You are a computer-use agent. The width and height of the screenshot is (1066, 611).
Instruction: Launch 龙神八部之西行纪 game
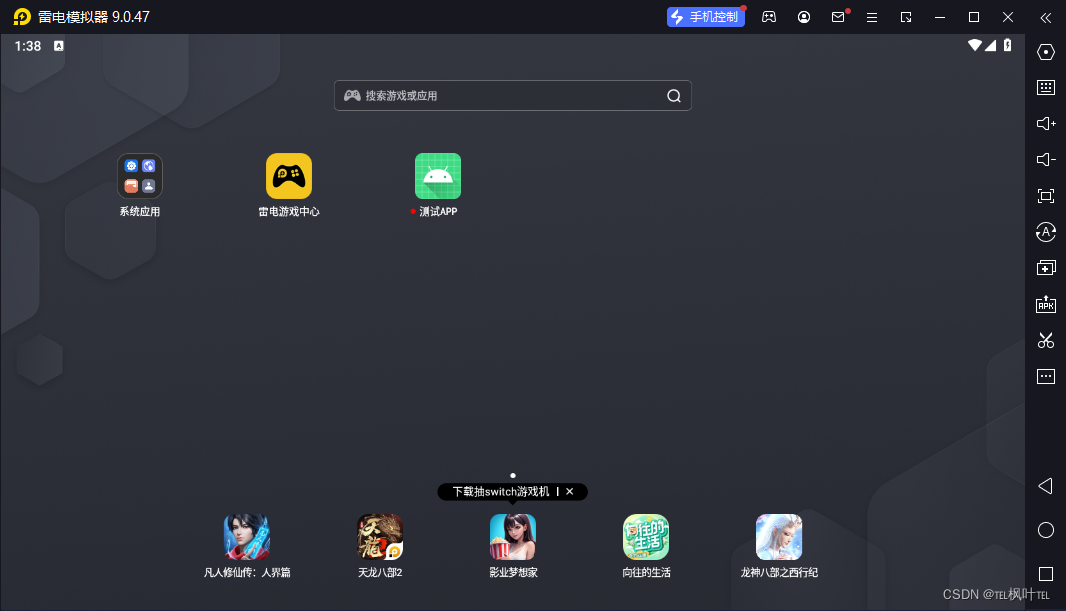[779, 537]
